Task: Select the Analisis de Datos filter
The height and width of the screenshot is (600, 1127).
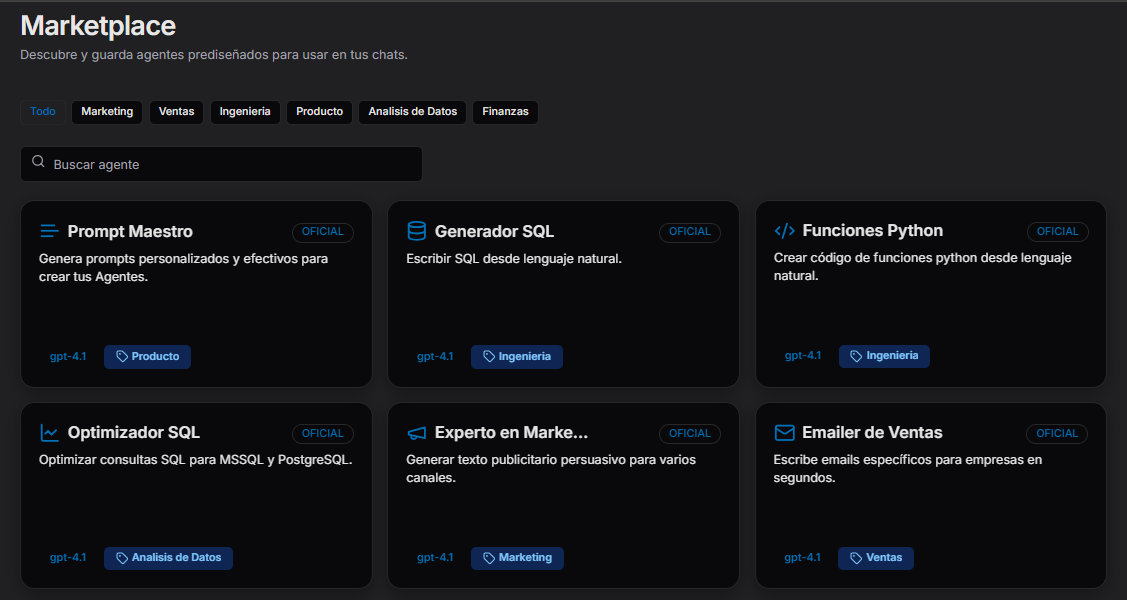Action: (412, 112)
